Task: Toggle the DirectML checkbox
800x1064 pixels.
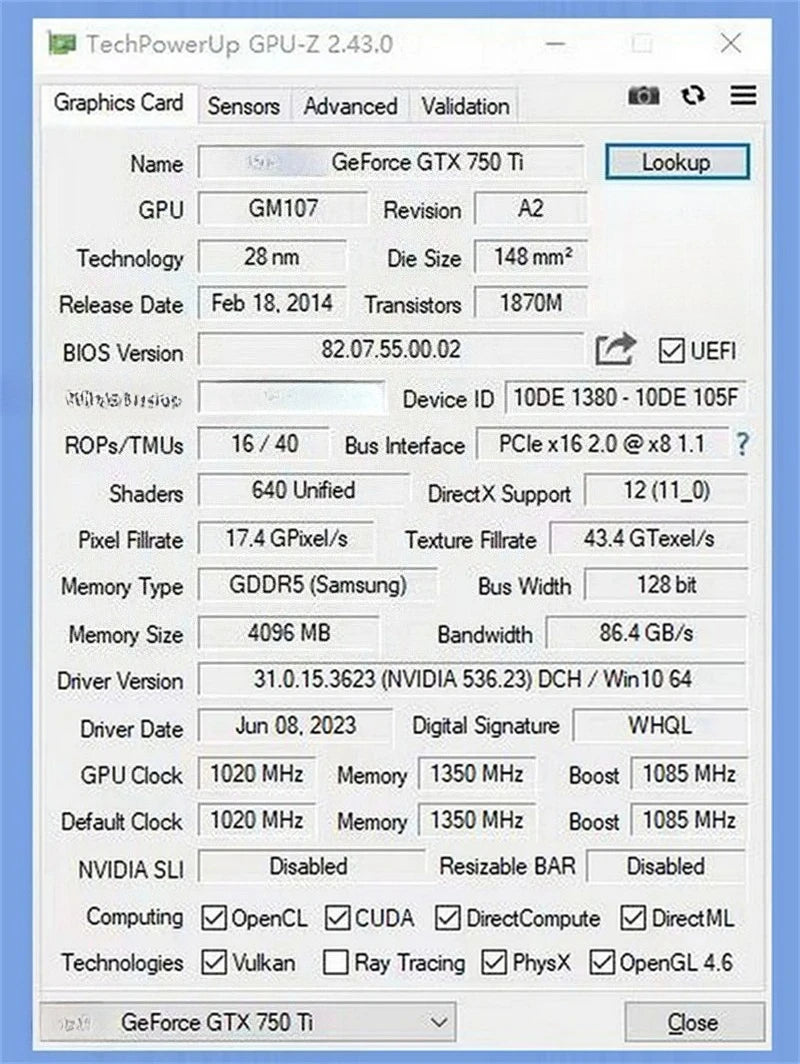Action: 633,918
